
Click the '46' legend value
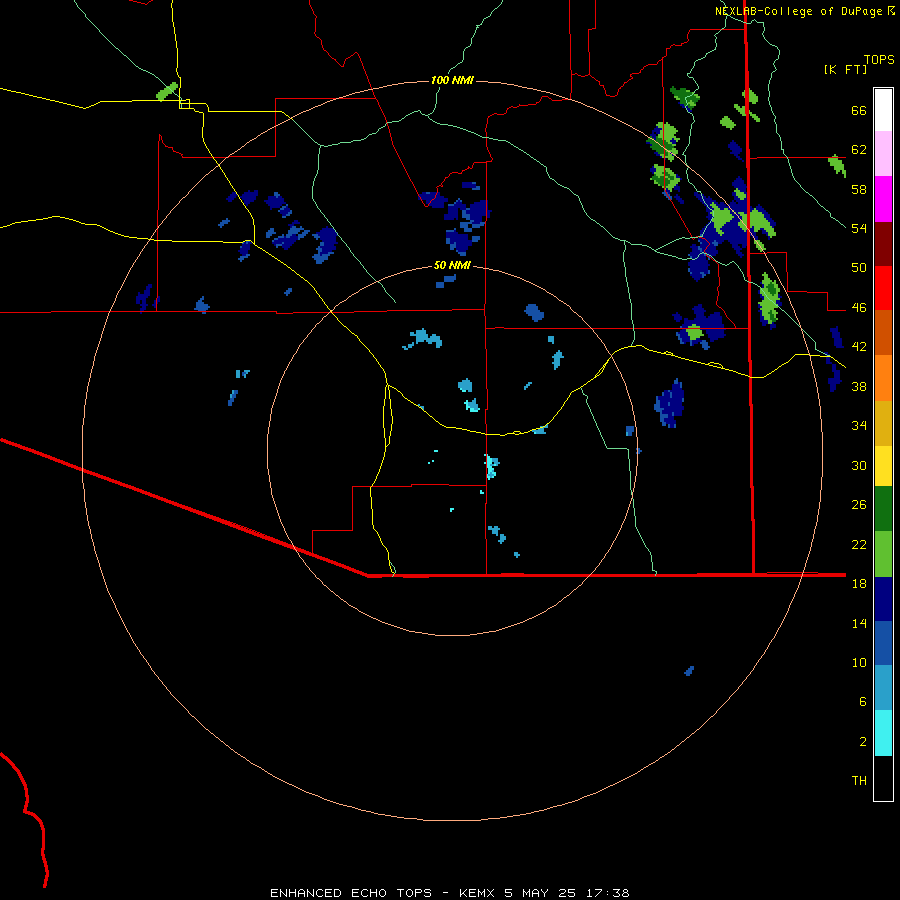pos(859,308)
